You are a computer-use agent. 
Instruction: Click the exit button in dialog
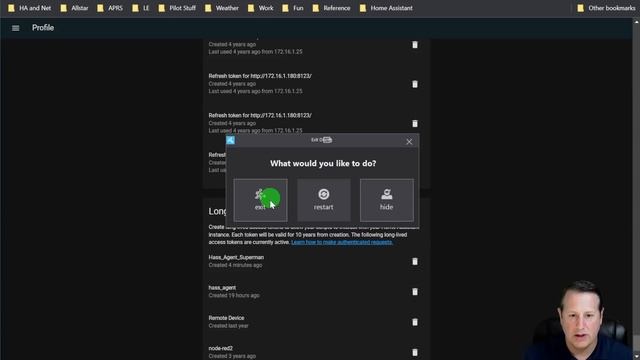[260, 200]
